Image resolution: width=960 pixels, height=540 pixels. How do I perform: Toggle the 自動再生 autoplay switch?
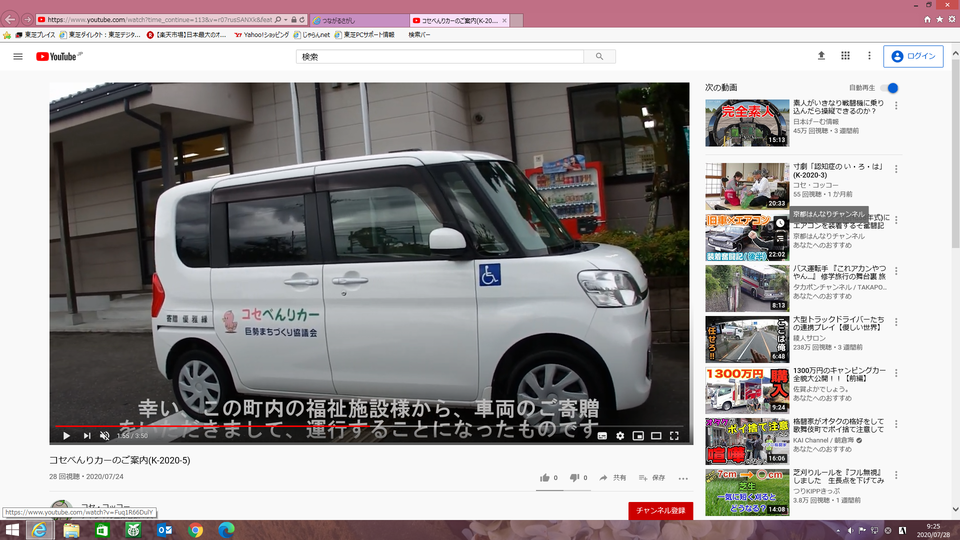(x=890, y=88)
